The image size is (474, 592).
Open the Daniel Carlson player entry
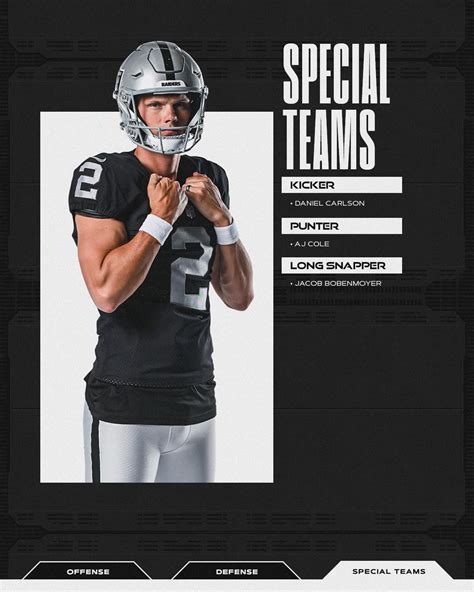coord(327,203)
